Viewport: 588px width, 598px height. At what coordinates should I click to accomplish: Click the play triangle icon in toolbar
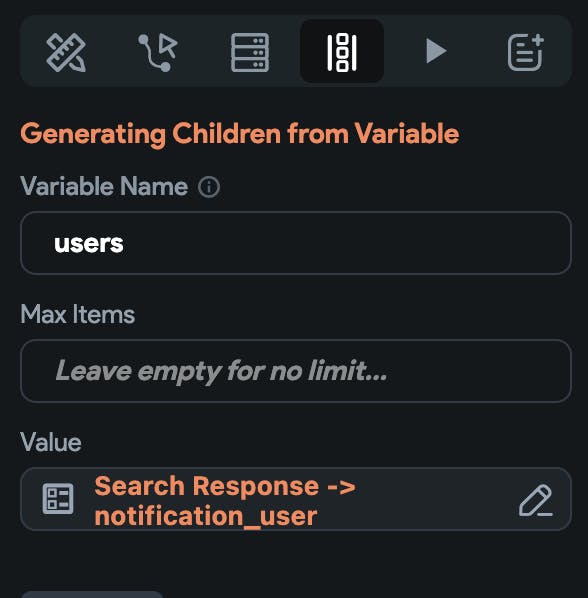click(435, 51)
